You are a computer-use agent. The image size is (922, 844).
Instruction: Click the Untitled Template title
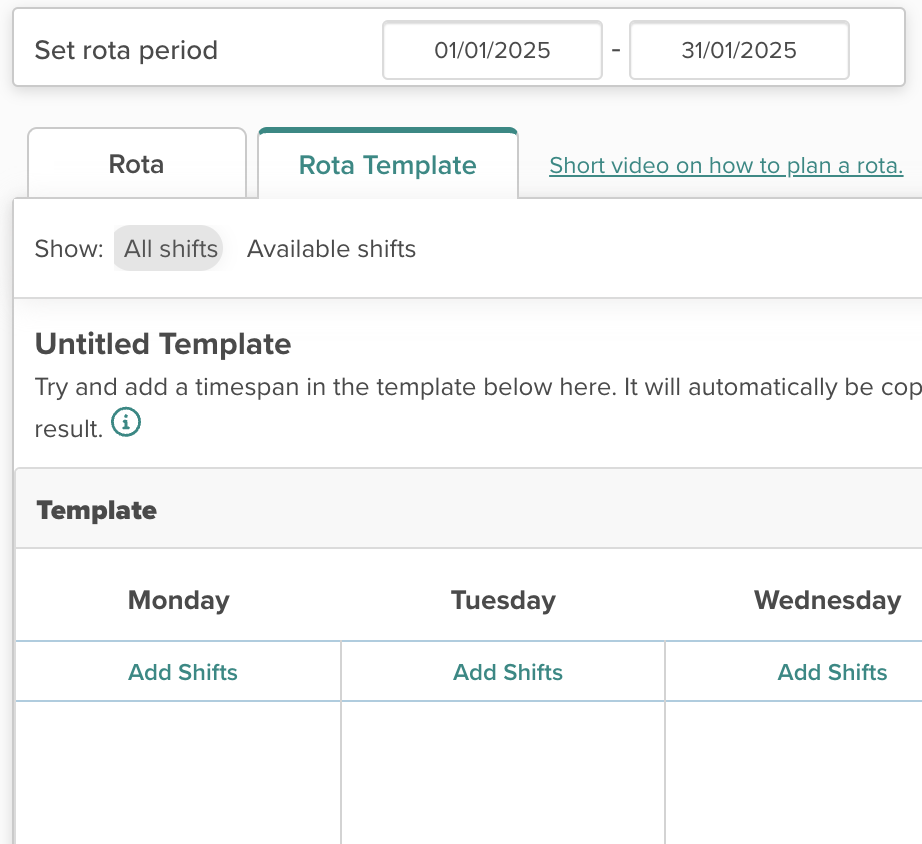click(x=163, y=345)
